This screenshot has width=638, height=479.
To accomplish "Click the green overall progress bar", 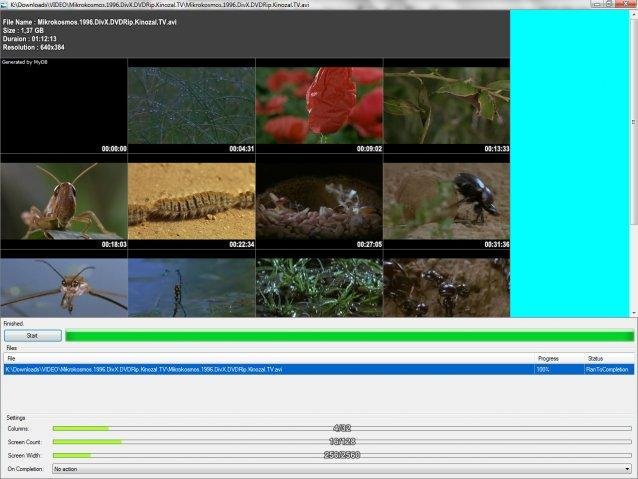I will pos(350,336).
